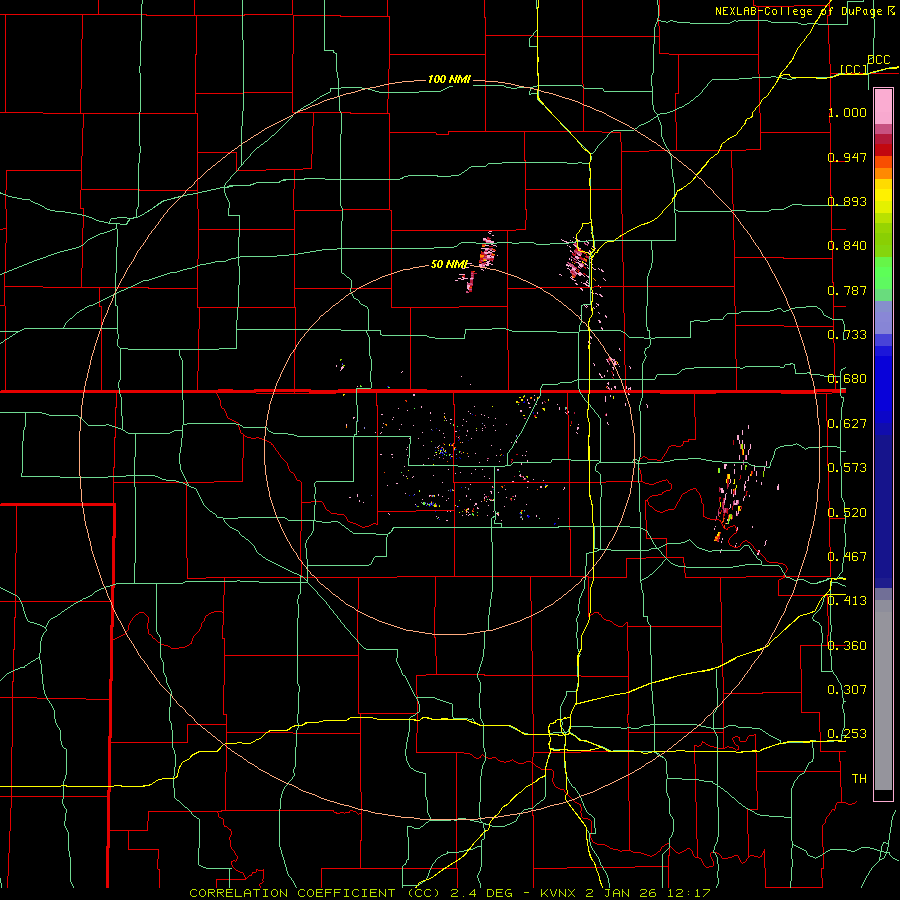Click the TH threshold label
The image size is (900, 900).
859,779
